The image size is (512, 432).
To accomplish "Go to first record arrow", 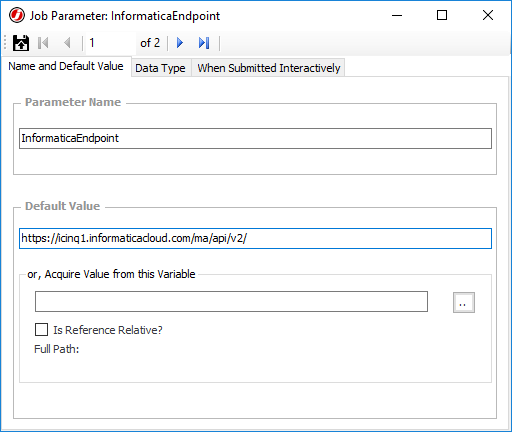I will tap(43, 43).
